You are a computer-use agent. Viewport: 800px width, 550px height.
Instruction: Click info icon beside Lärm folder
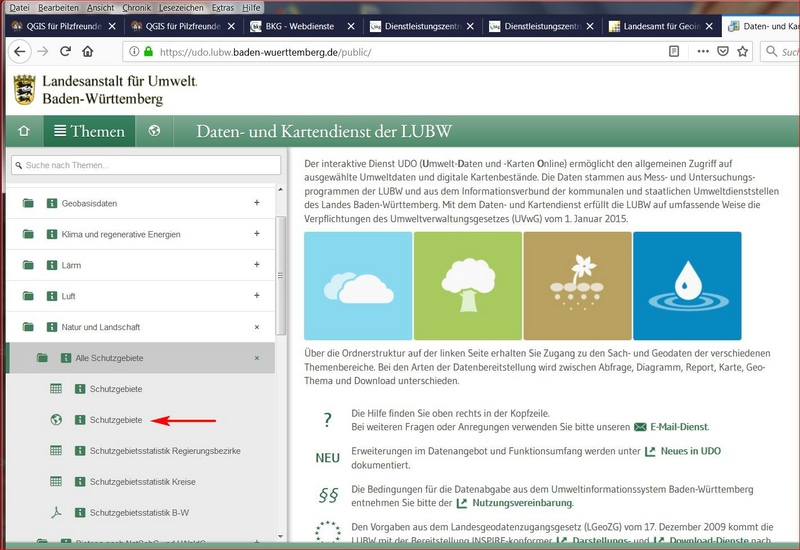coord(51,266)
